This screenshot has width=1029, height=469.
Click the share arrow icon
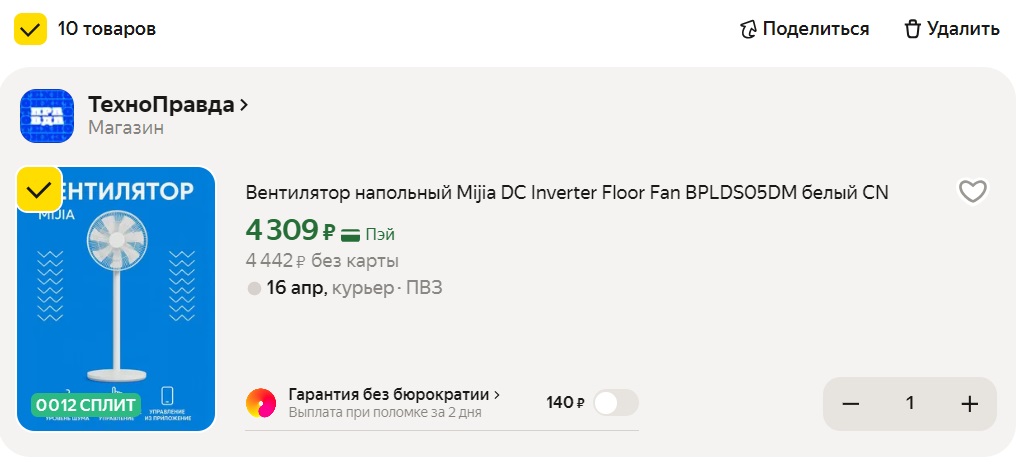pos(748,29)
